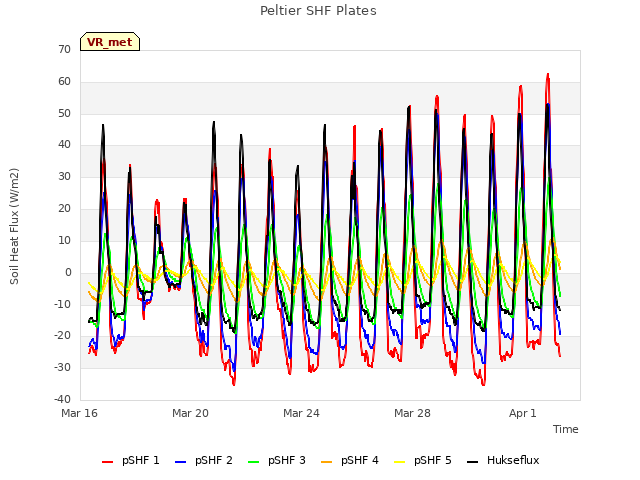This screenshot has height=480, width=640.
Task: Click the -20 y-axis tick label
Action: point(63,336)
